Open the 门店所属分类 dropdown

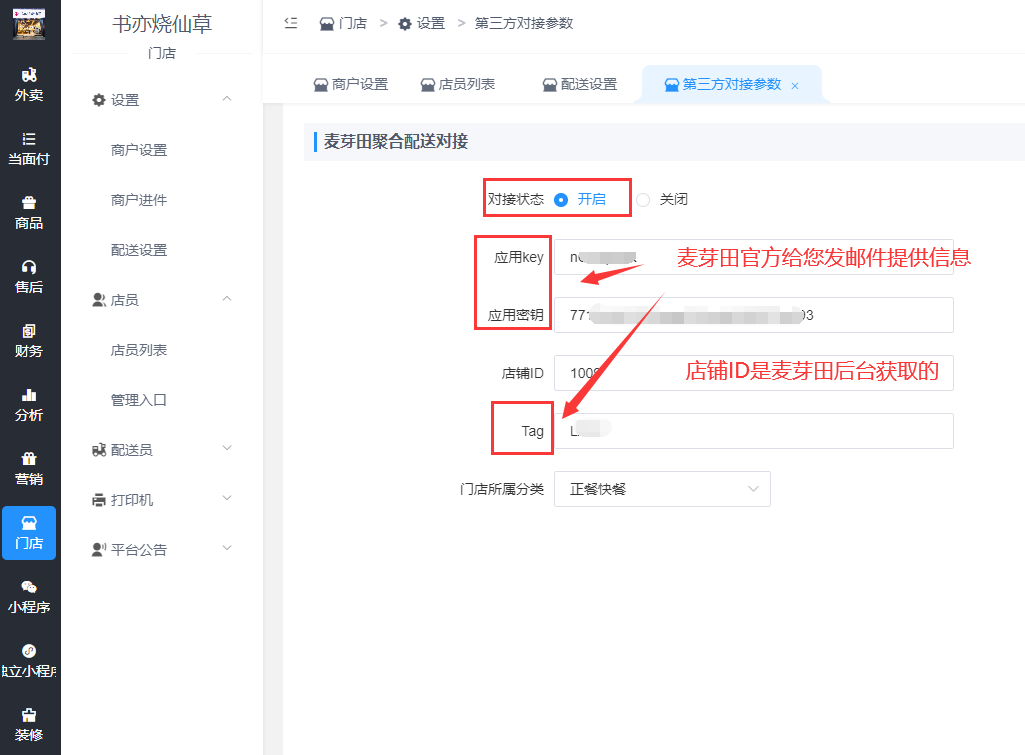662,489
